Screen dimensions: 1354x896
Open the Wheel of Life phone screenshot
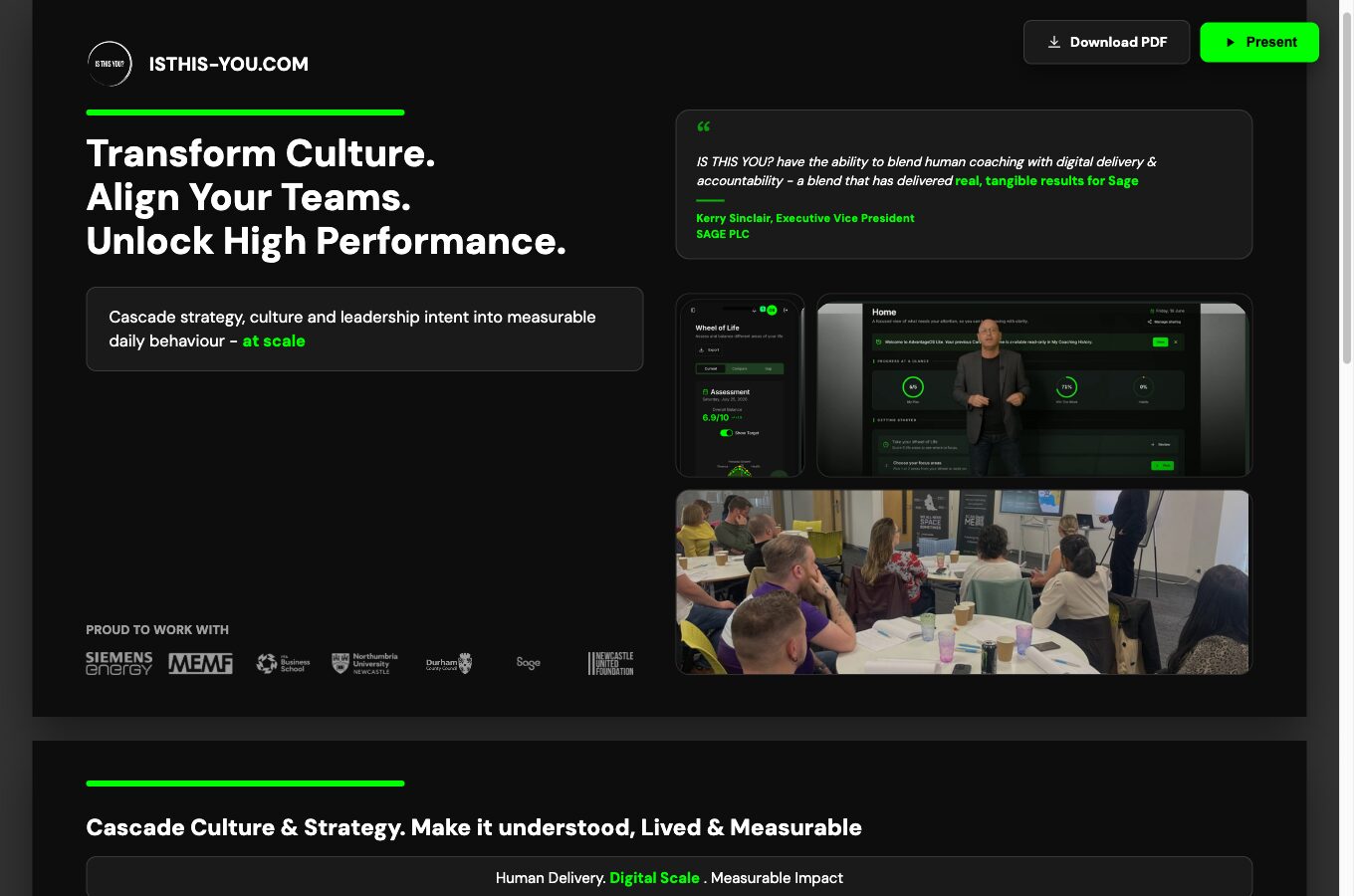point(740,385)
